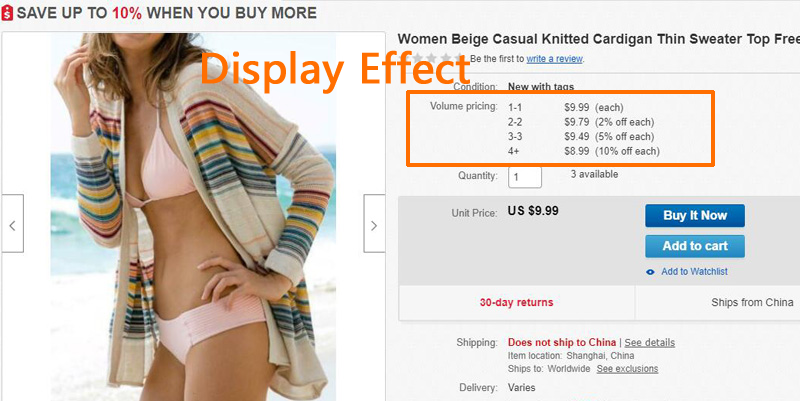Click the Buy It Now button
The width and height of the screenshot is (800, 401).
[694, 215]
